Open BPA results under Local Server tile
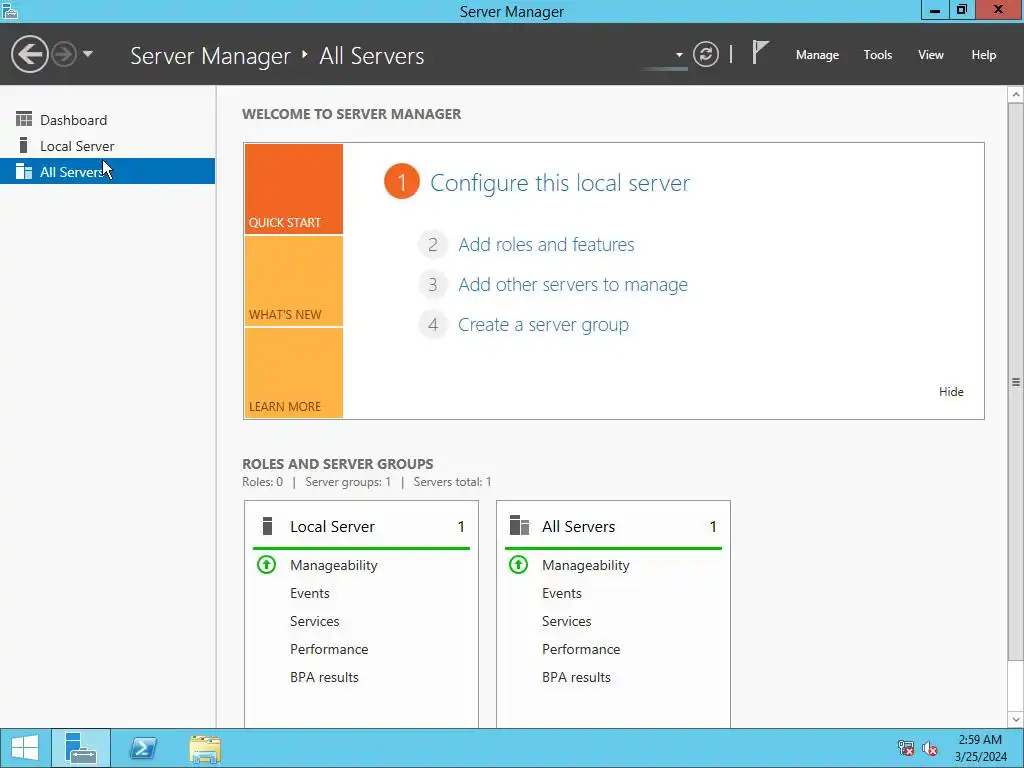This screenshot has width=1024, height=768. [x=325, y=677]
